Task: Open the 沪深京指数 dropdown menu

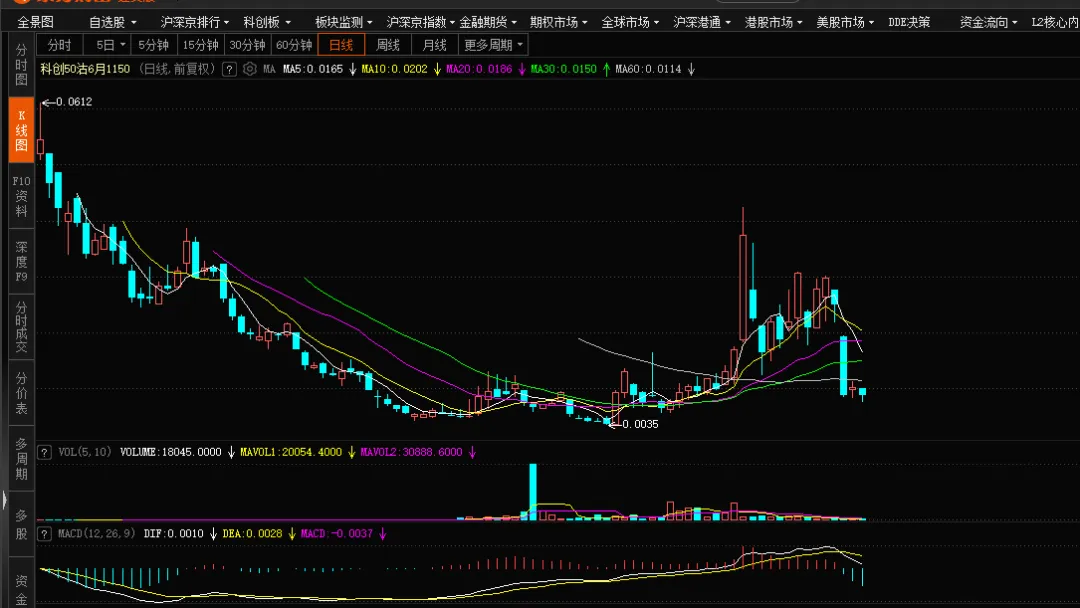Action: tap(421, 23)
